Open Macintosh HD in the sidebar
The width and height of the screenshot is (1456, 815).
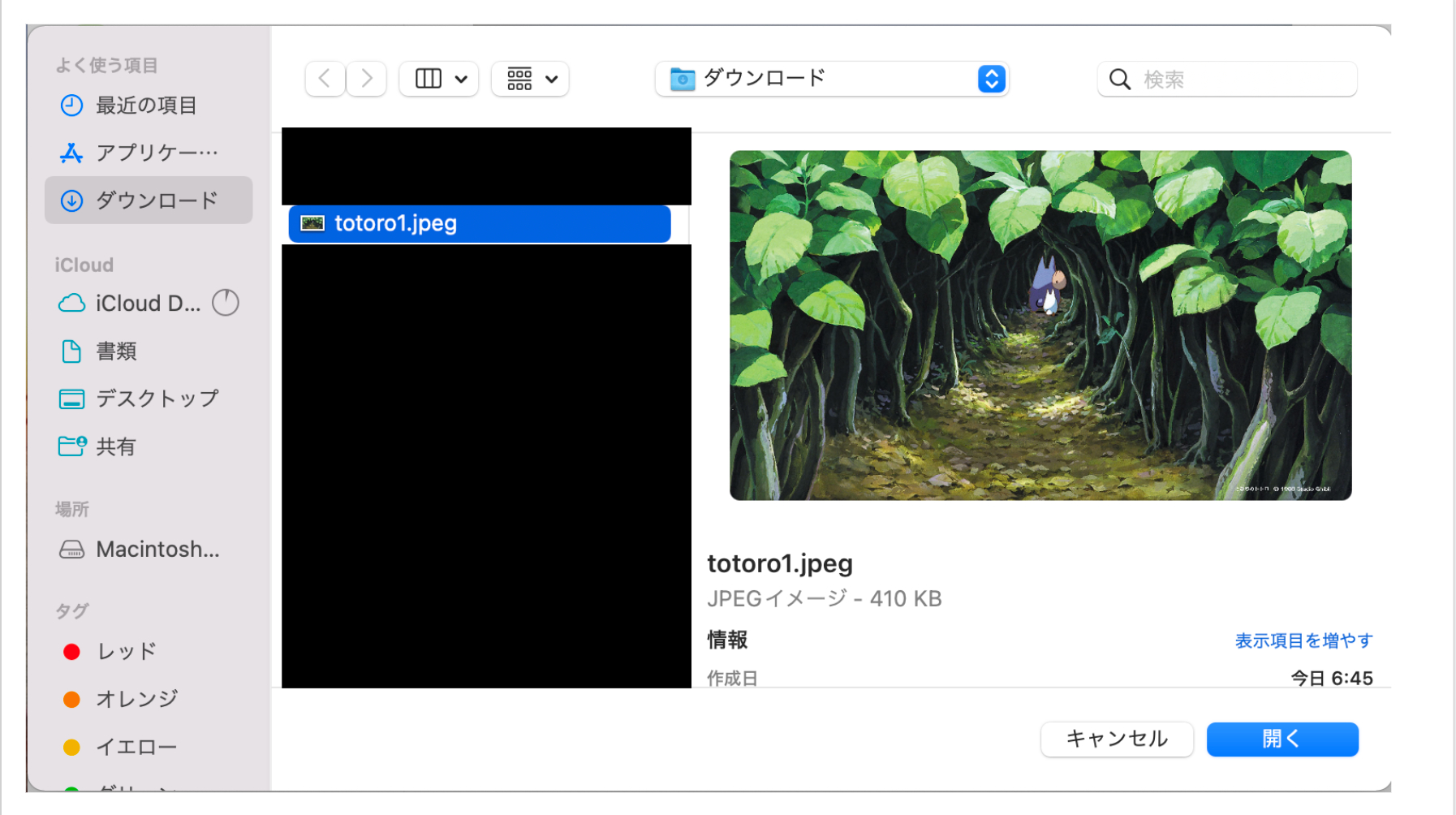tap(149, 550)
